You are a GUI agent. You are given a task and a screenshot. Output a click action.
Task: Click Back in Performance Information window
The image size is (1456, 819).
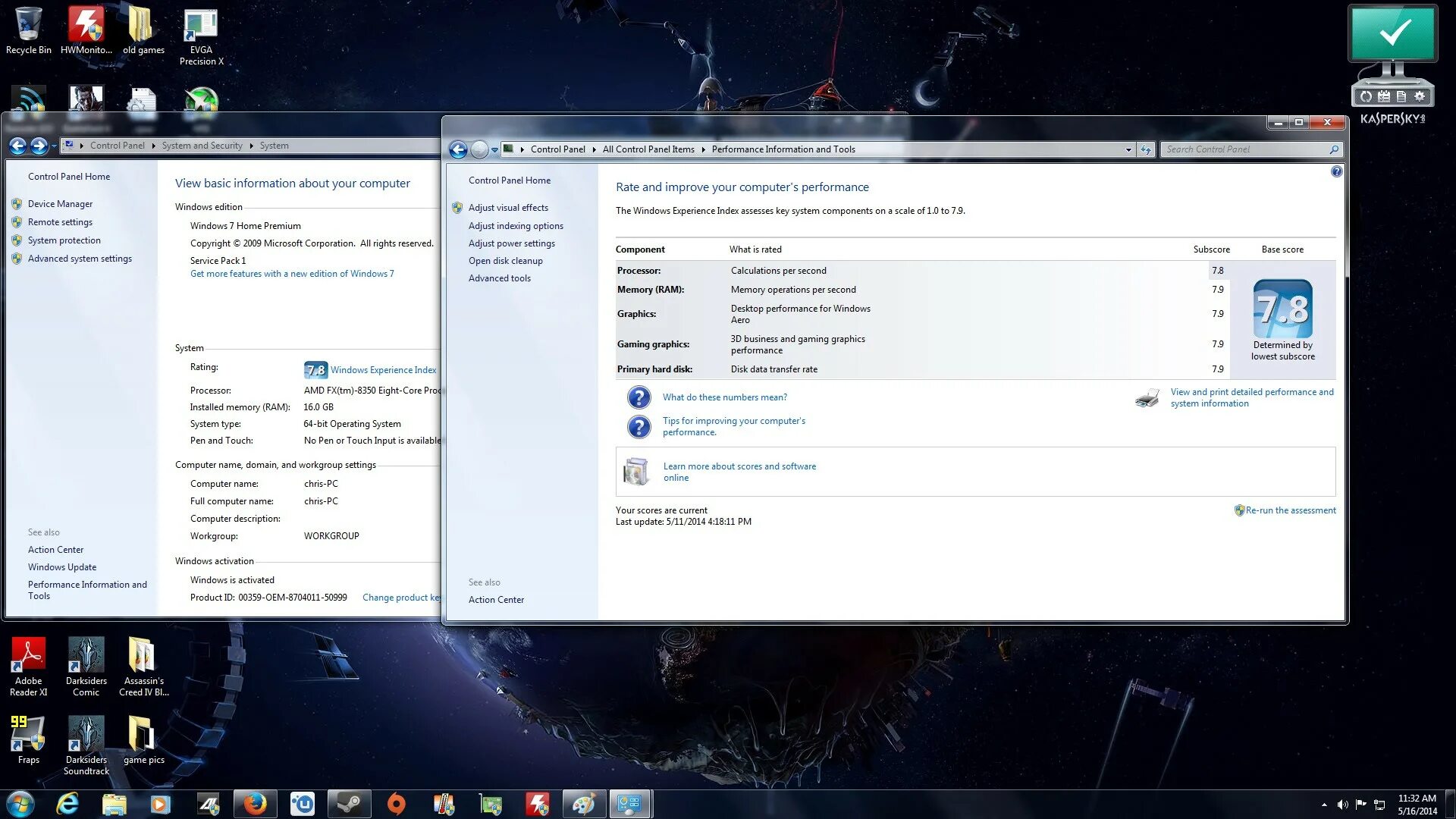click(x=458, y=149)
